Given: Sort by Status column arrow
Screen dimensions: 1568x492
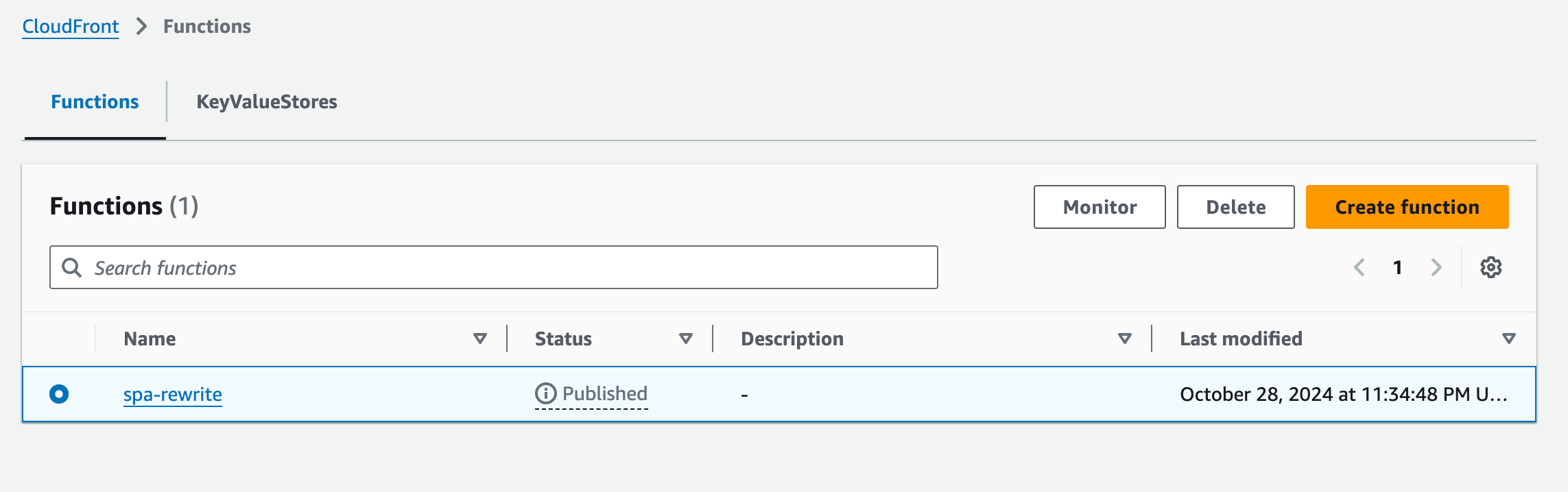Looking at the screenshot, I should (x=685, y=339).
